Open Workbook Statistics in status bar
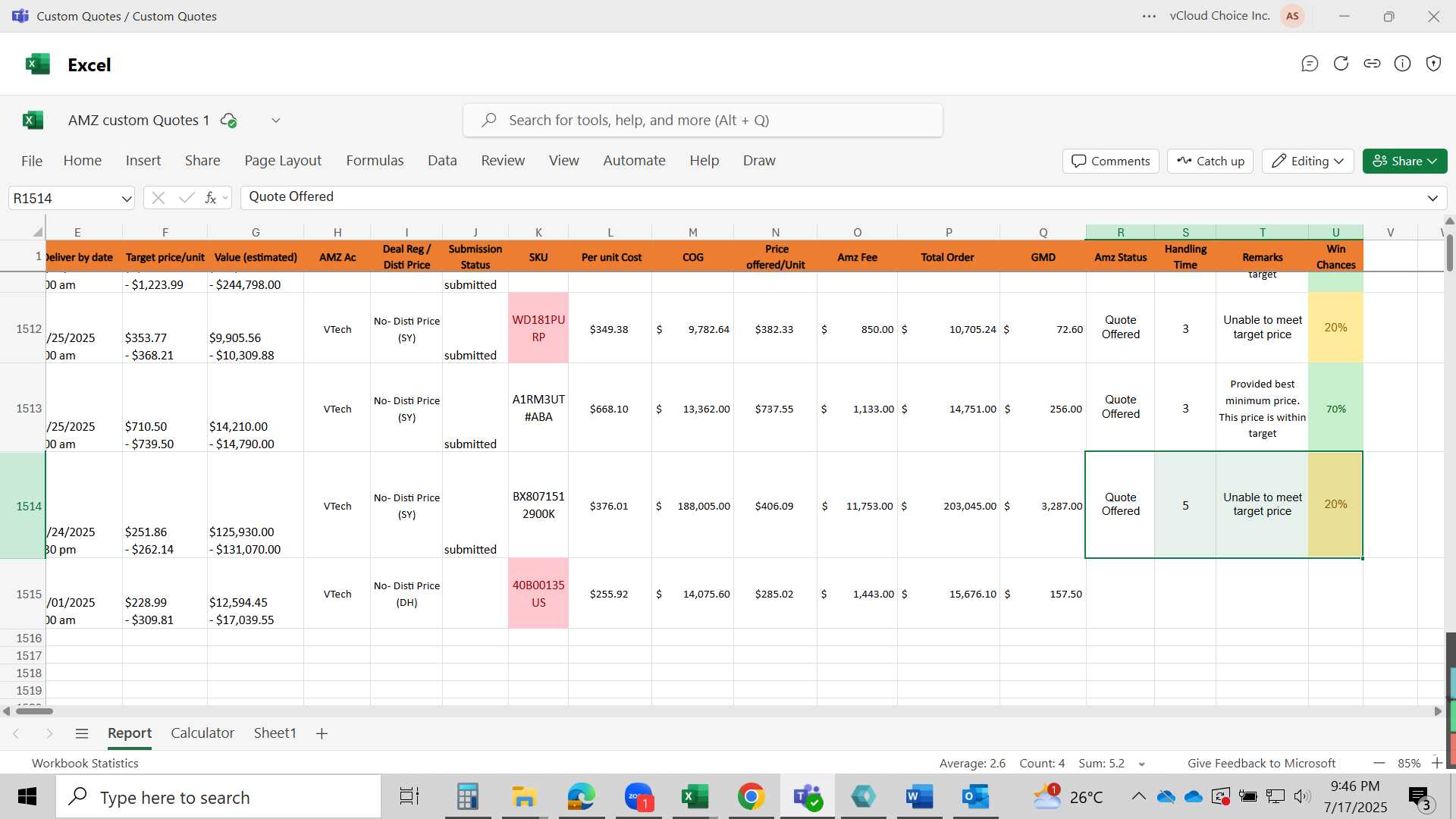1456x819 pixels. pyautogui.click(x=85, y=764)
